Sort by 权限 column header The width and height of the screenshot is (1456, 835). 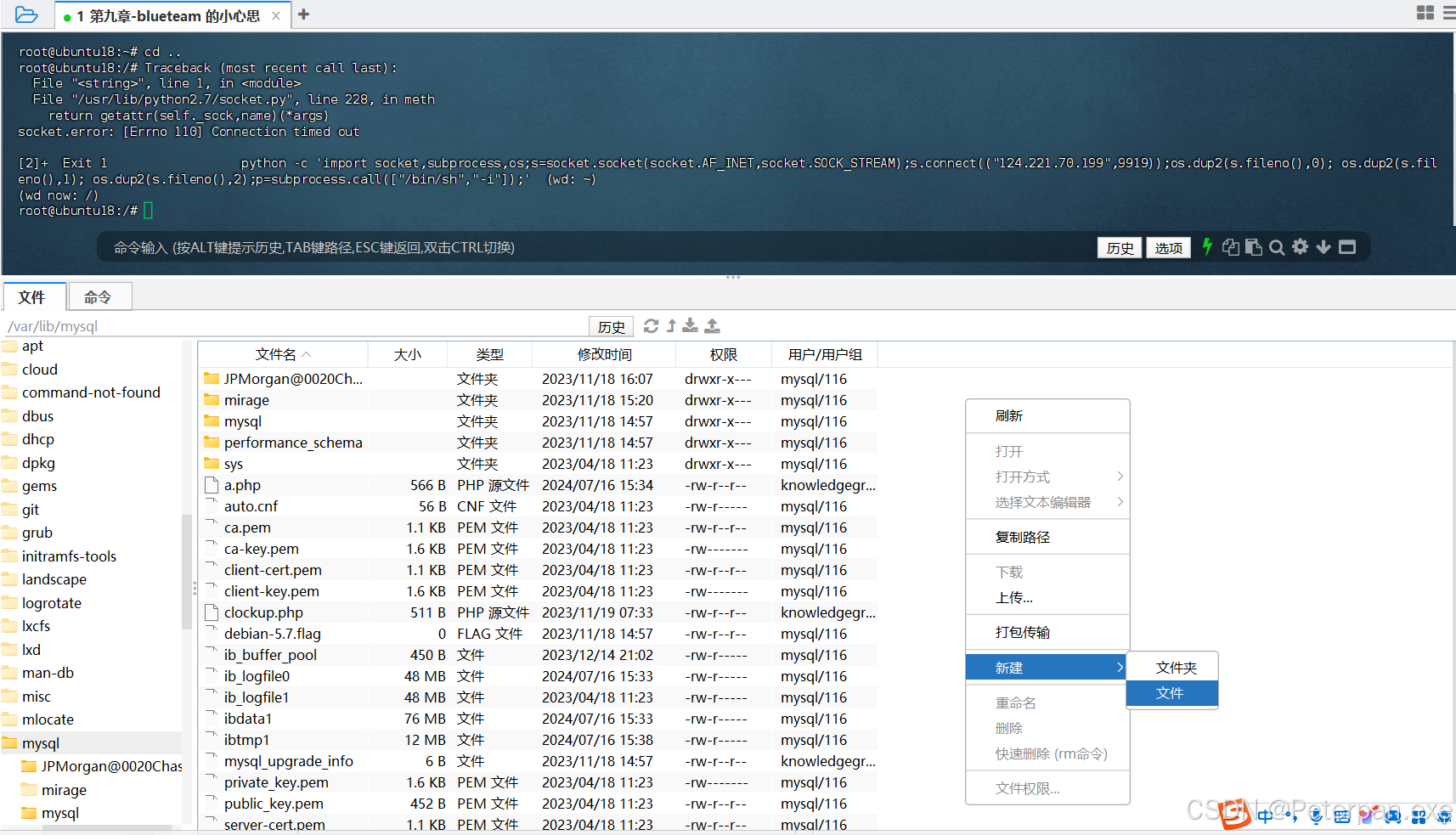pos(724,354)
